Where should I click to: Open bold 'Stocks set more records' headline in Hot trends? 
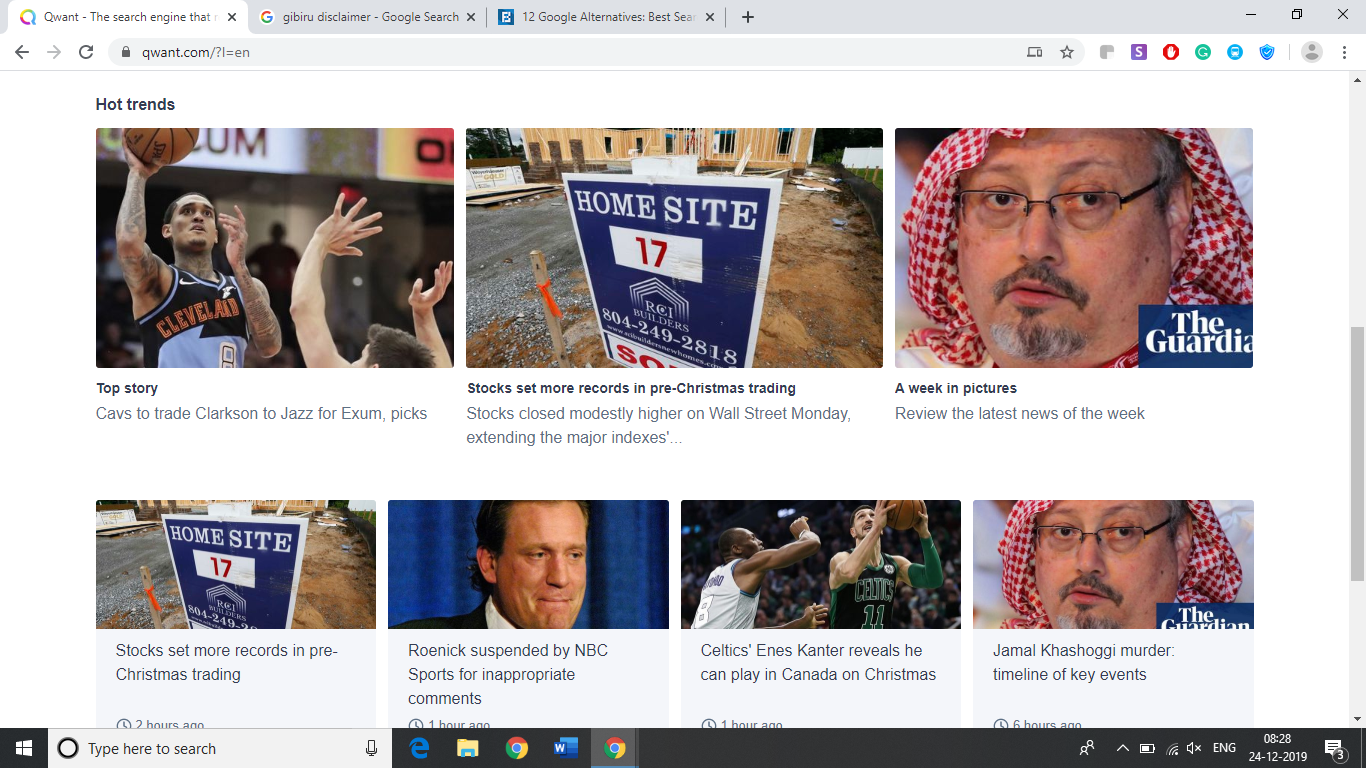click(x=631, y=388)
